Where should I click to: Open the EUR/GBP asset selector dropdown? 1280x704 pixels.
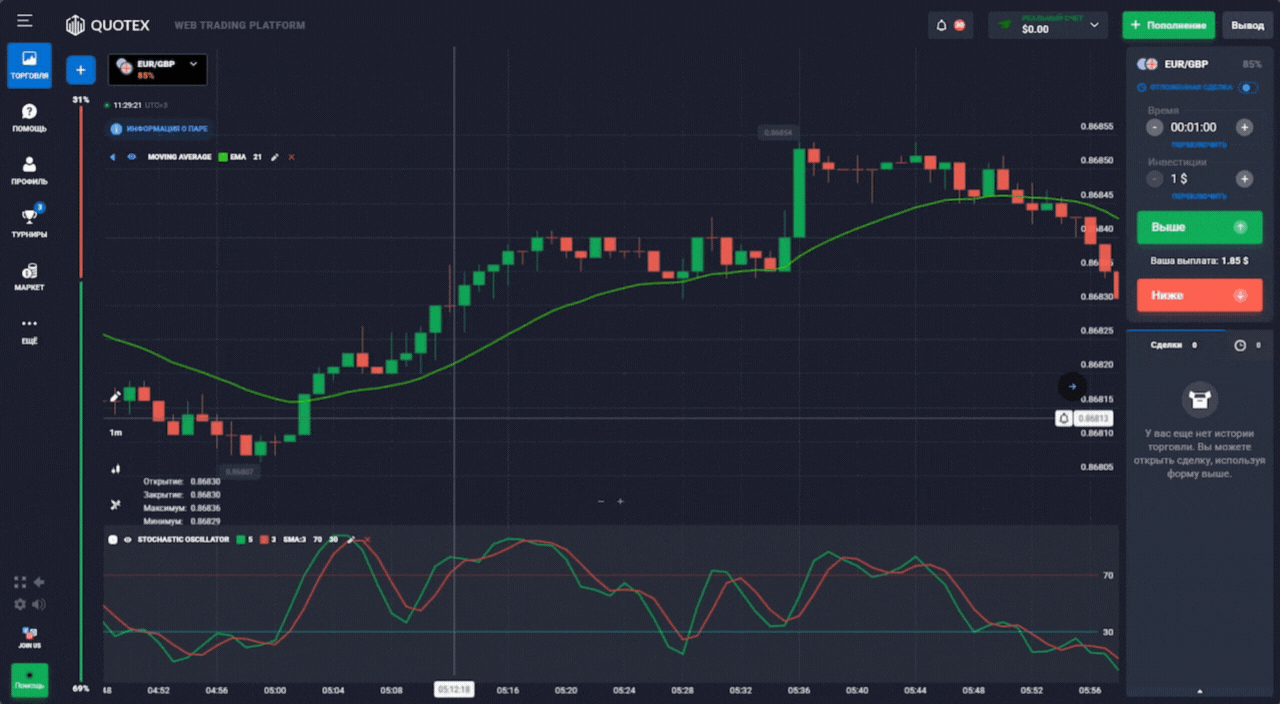(157, 70)
